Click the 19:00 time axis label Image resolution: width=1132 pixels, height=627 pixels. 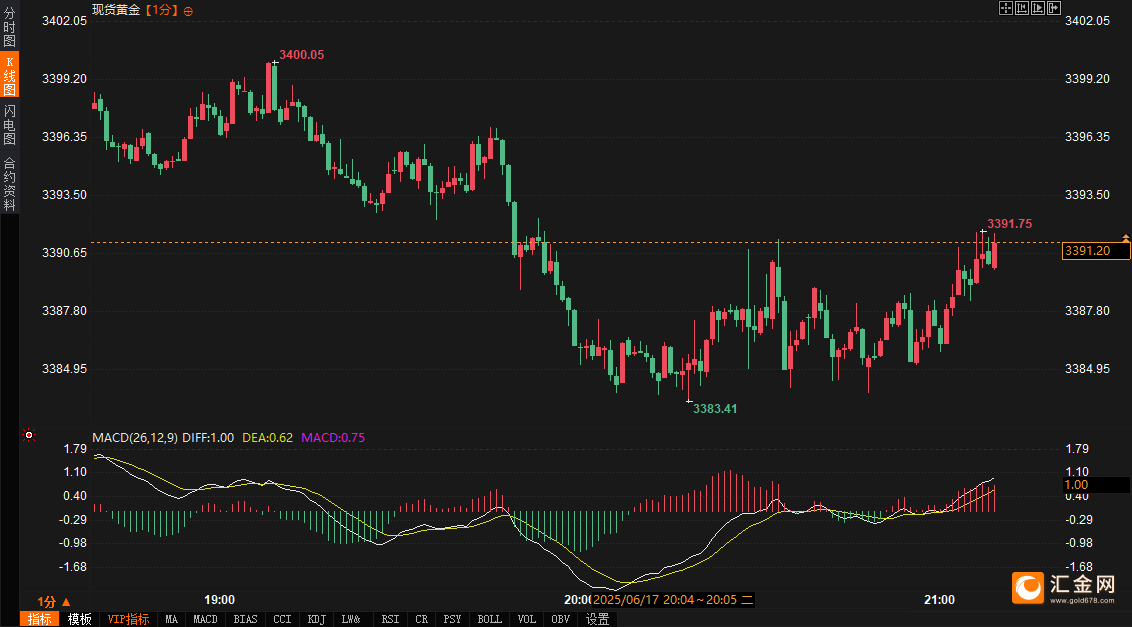click(x=219, y=600)
